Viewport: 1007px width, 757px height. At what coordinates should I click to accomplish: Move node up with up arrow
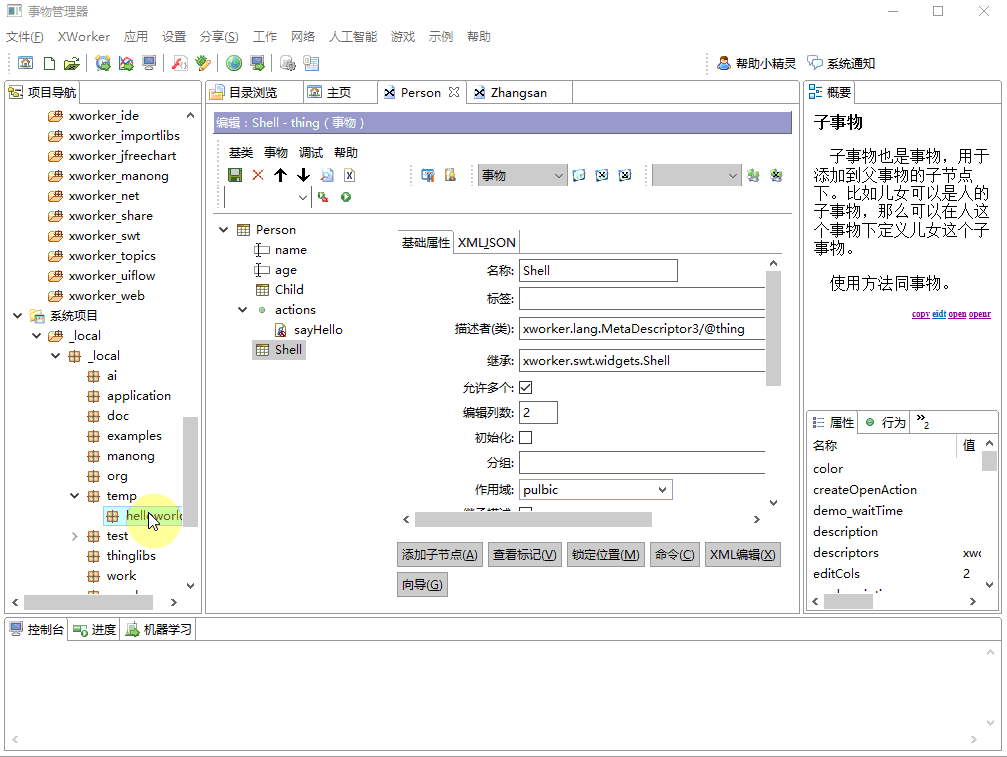click(281, 175)
